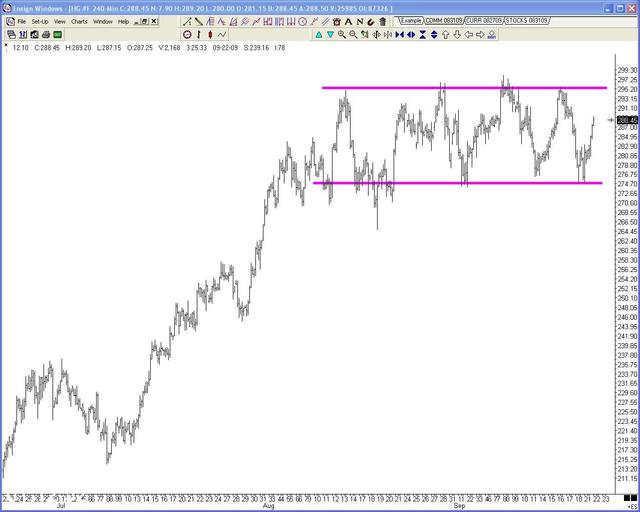Image resolution: width=640 pixels, height=512 pixels.
Task: Click the 299.30 price scale label
Action: point(628,70)
